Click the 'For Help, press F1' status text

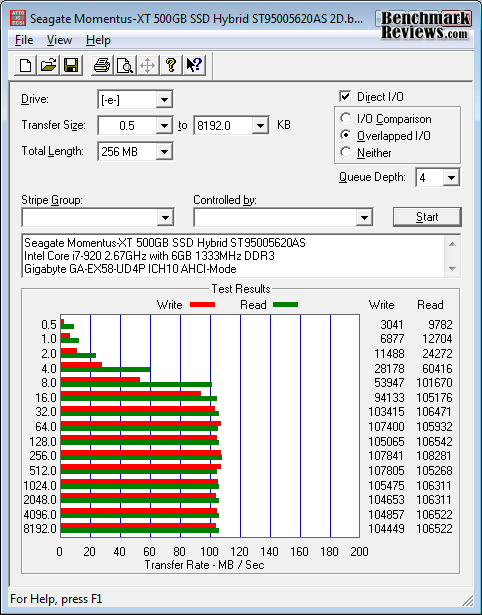click(x=56, y=599)
